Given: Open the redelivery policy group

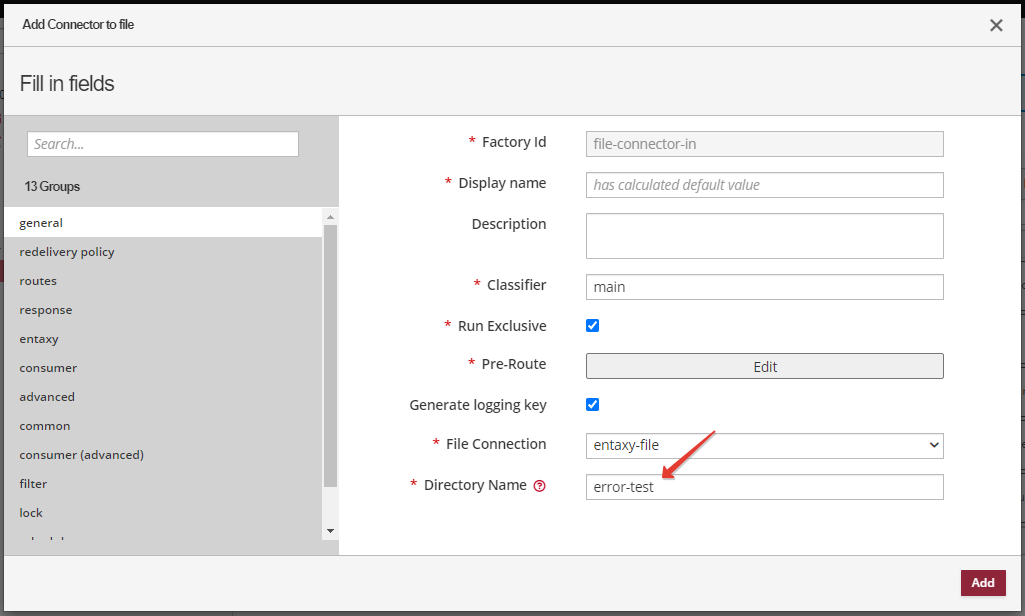Looking at the screenshot, I should pos(67,252).
